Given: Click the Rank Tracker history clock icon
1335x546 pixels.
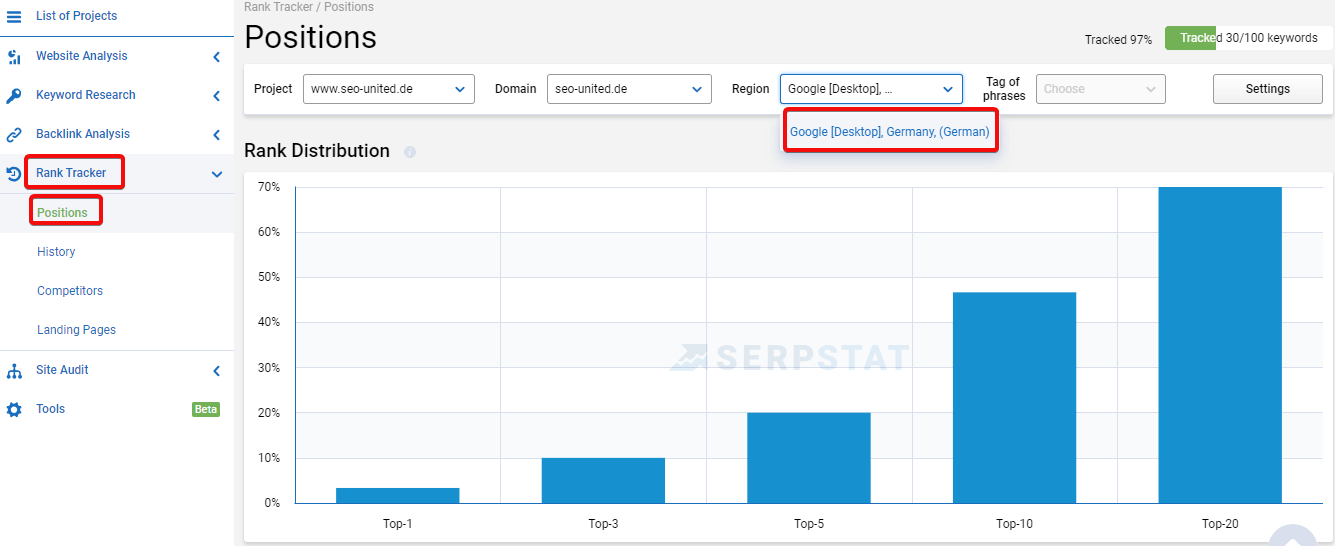Looking at the screenshot, I should (x=14, y=174).
